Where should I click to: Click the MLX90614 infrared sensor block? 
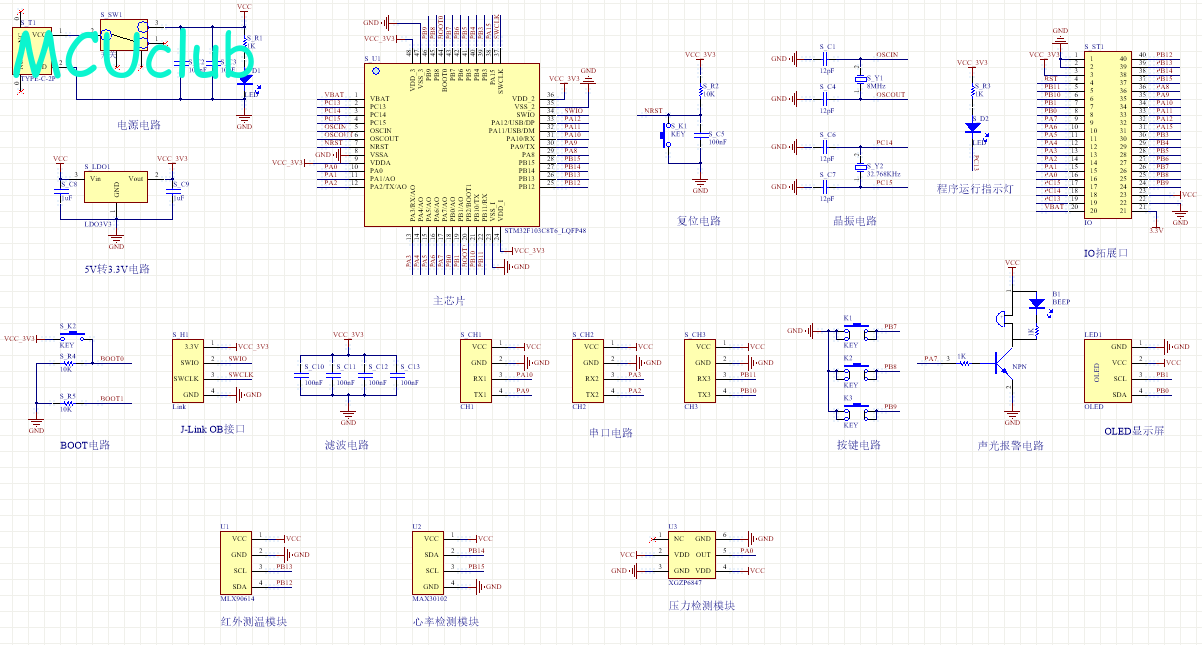[237, 562]
